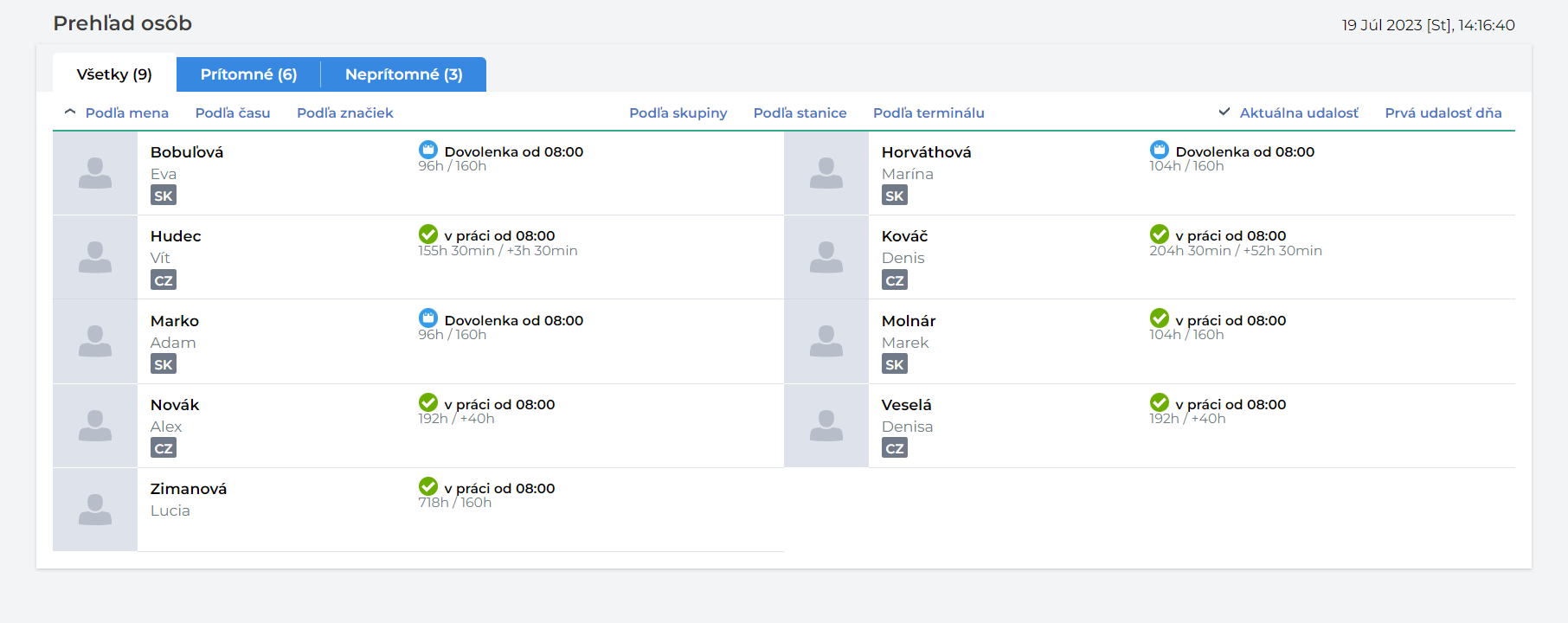Image resolution: width=1568 pixels, height=623 pixels.
Task: Click the SK tag under Molnár Marek
Action: tap(895, 364)
